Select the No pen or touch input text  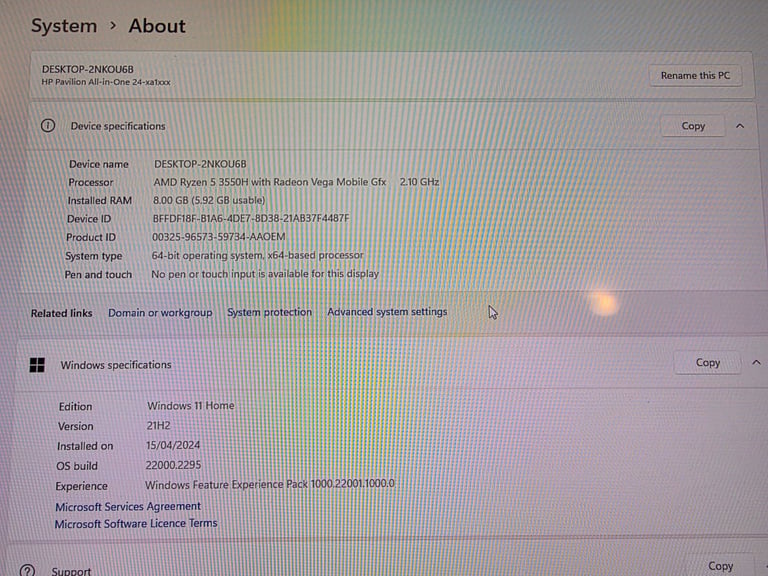[265, 274]
